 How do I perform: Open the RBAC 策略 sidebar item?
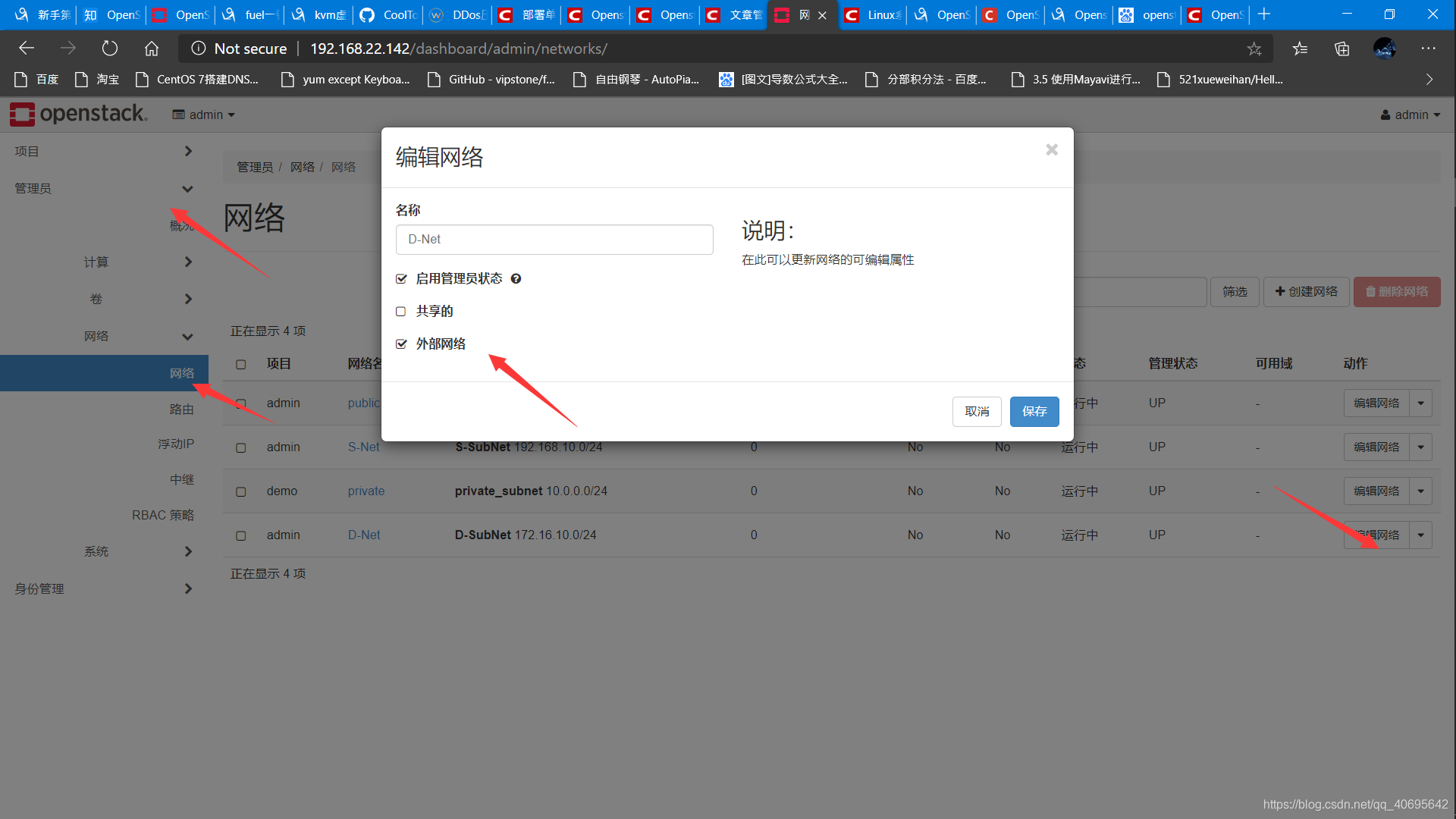(163, 516)
